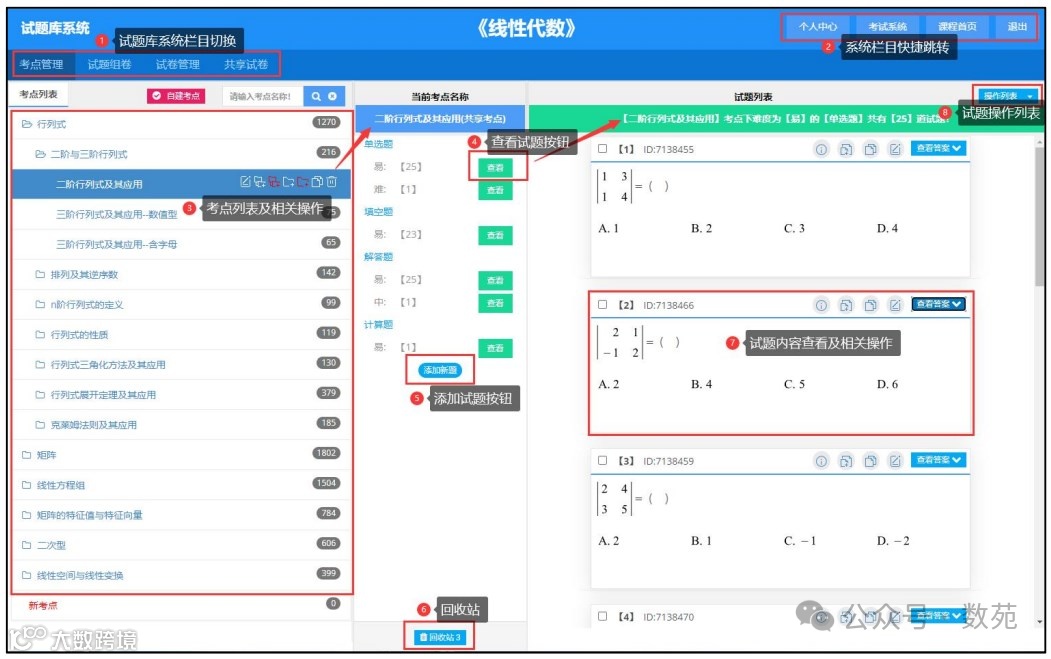1051x659 pixels.
Task: Click move/transfer icon for question ID:7138466
Action: point(846,306)
